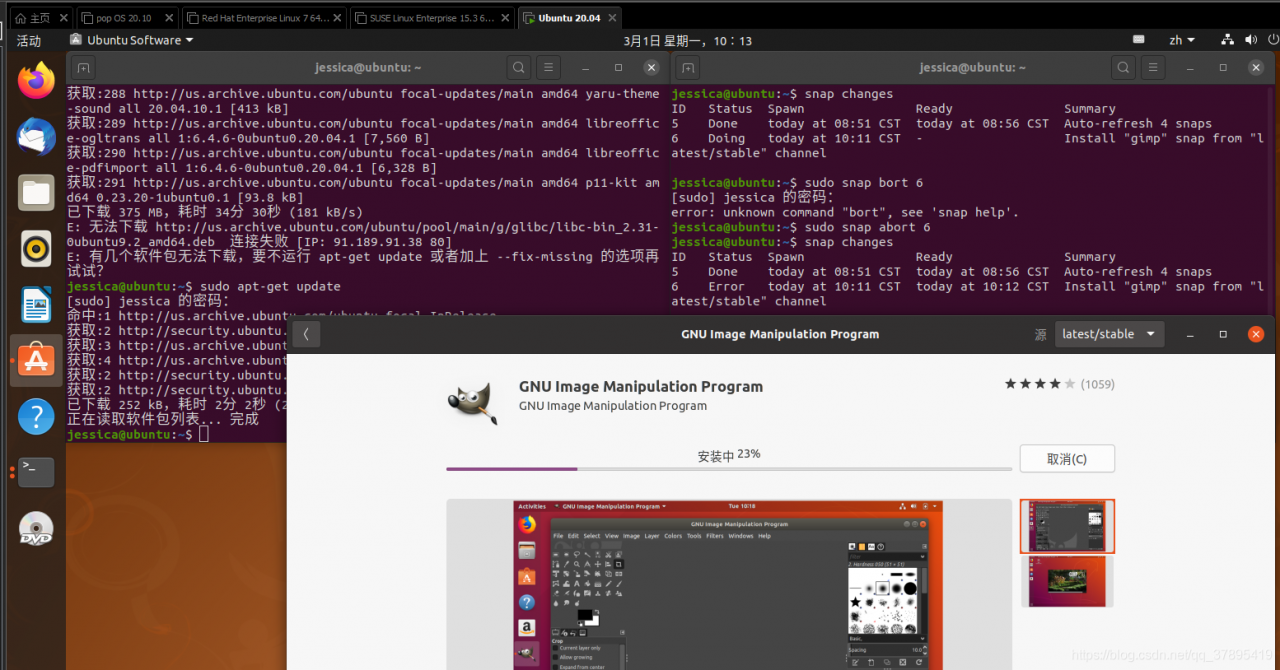1280x670 pixels.
Task: Select the Red Hat Enterprise Linux 7 tab
Action: [x=264, y=18]
